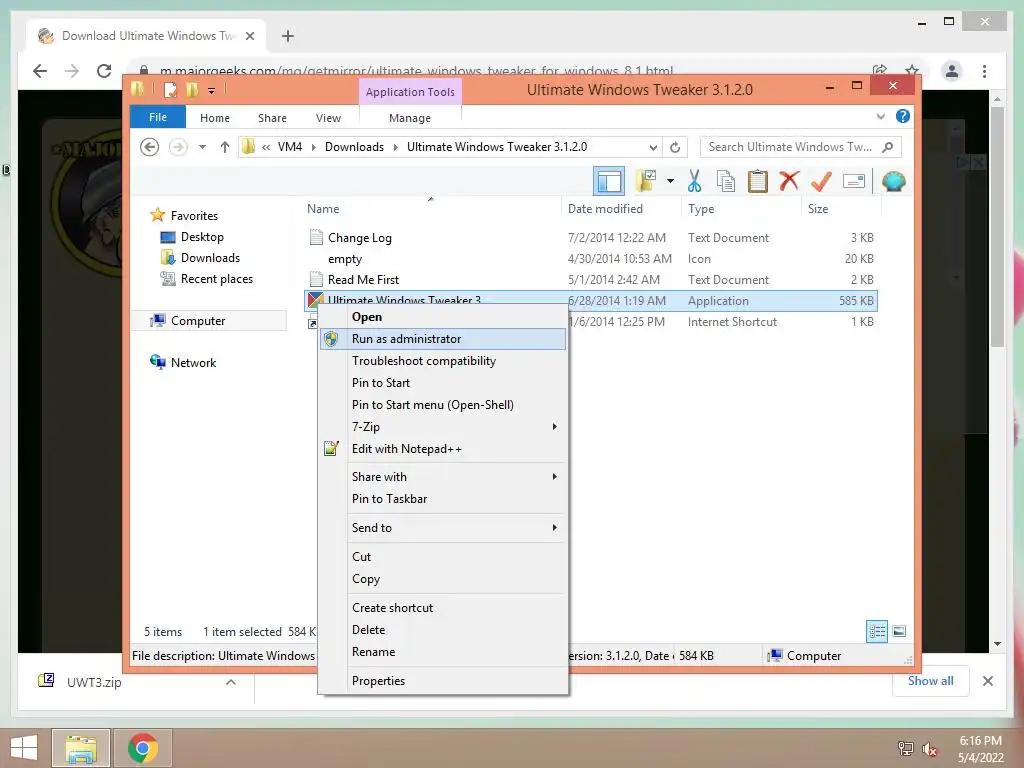
Task: Open quick access toolbar customize dropdown
Action: pos(212,91)
